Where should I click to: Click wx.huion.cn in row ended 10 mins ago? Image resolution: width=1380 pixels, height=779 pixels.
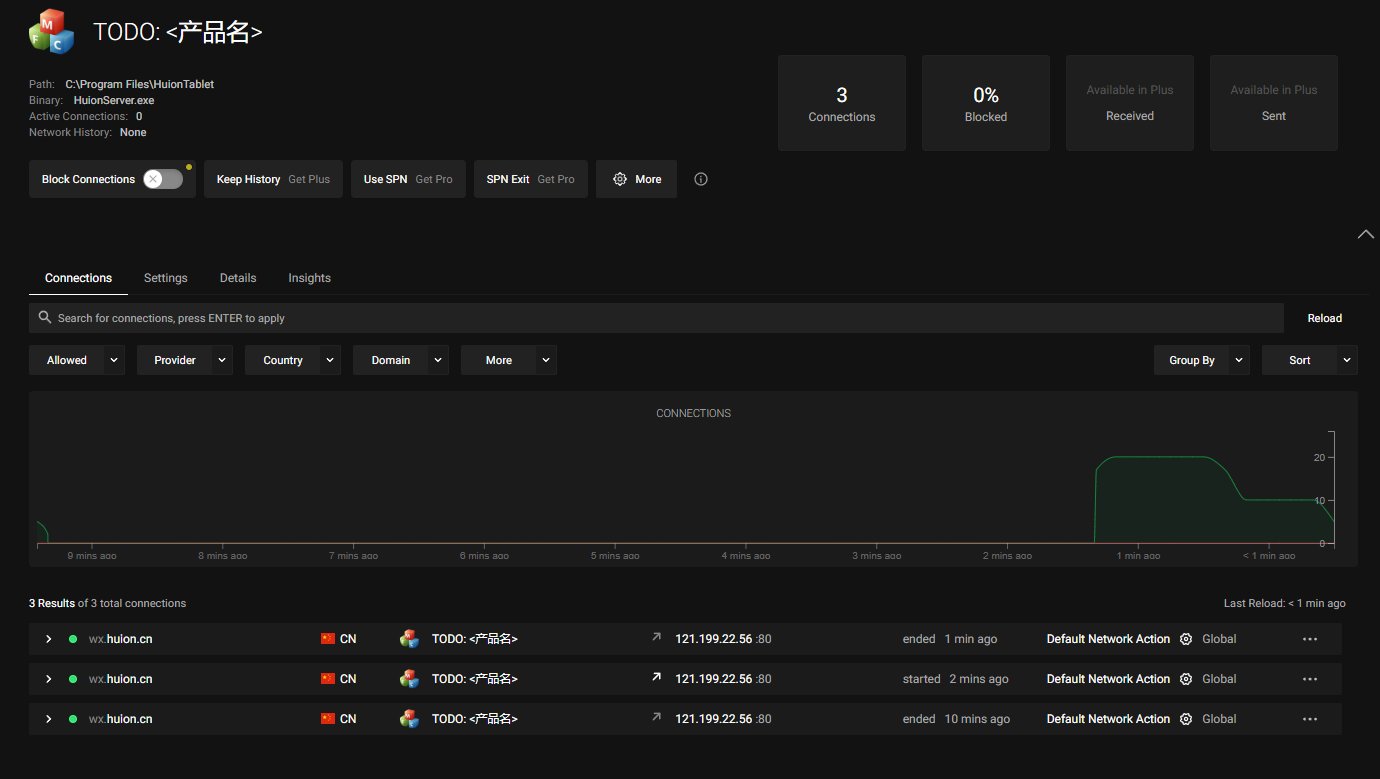[x=120, y=719]
